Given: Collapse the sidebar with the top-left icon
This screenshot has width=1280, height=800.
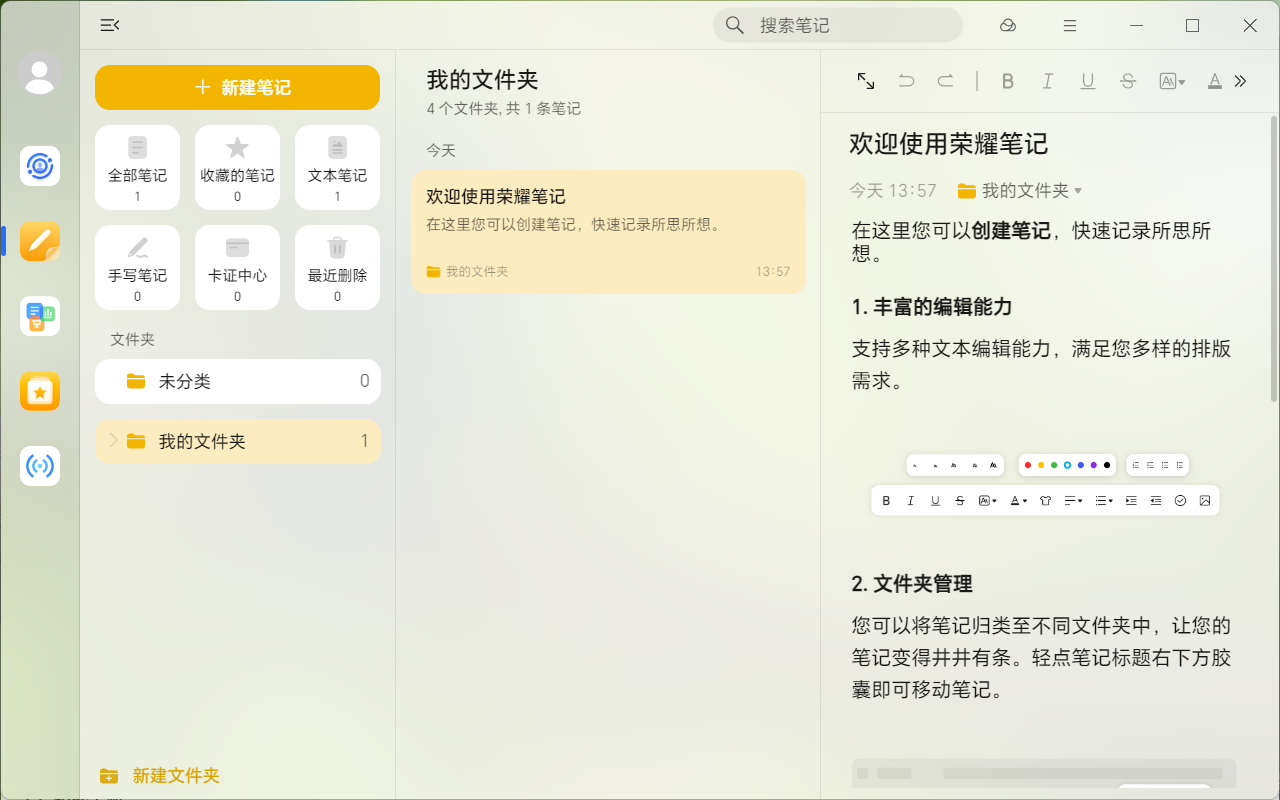Looking at the screenshot, I should [110, 26].
